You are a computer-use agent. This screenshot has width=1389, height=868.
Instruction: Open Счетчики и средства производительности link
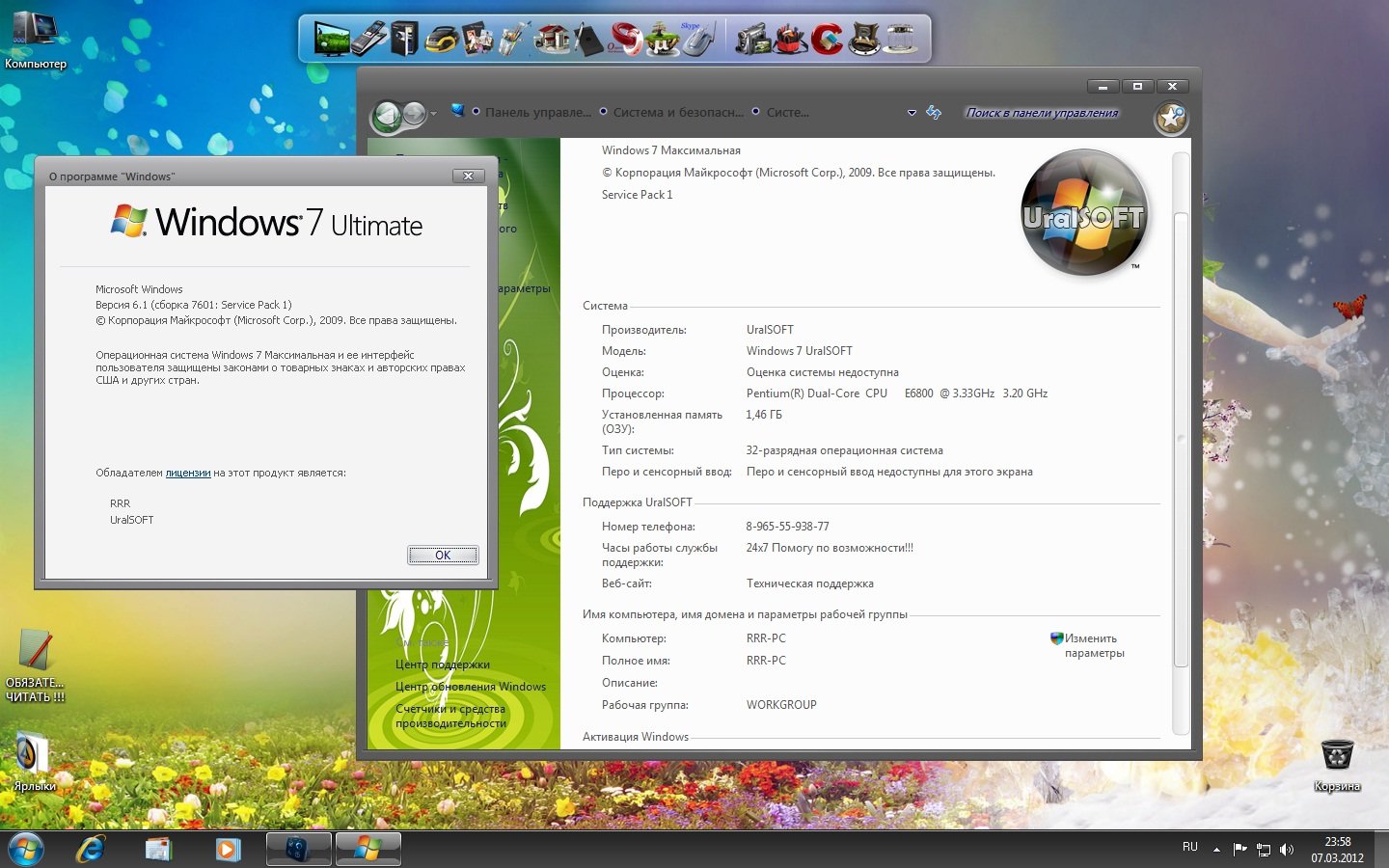[450, 716]
